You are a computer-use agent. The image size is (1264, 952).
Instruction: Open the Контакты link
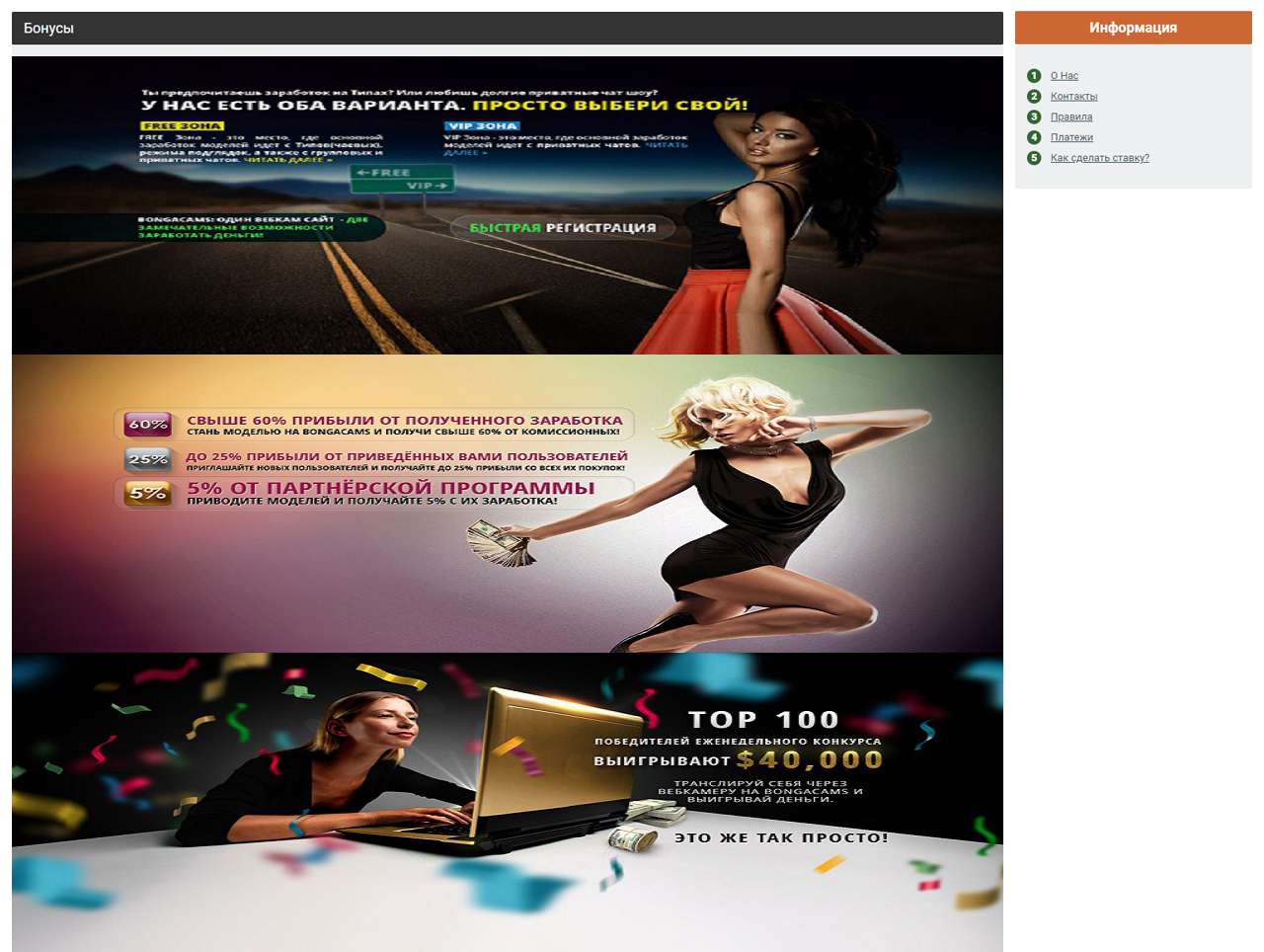[1073, 97]
